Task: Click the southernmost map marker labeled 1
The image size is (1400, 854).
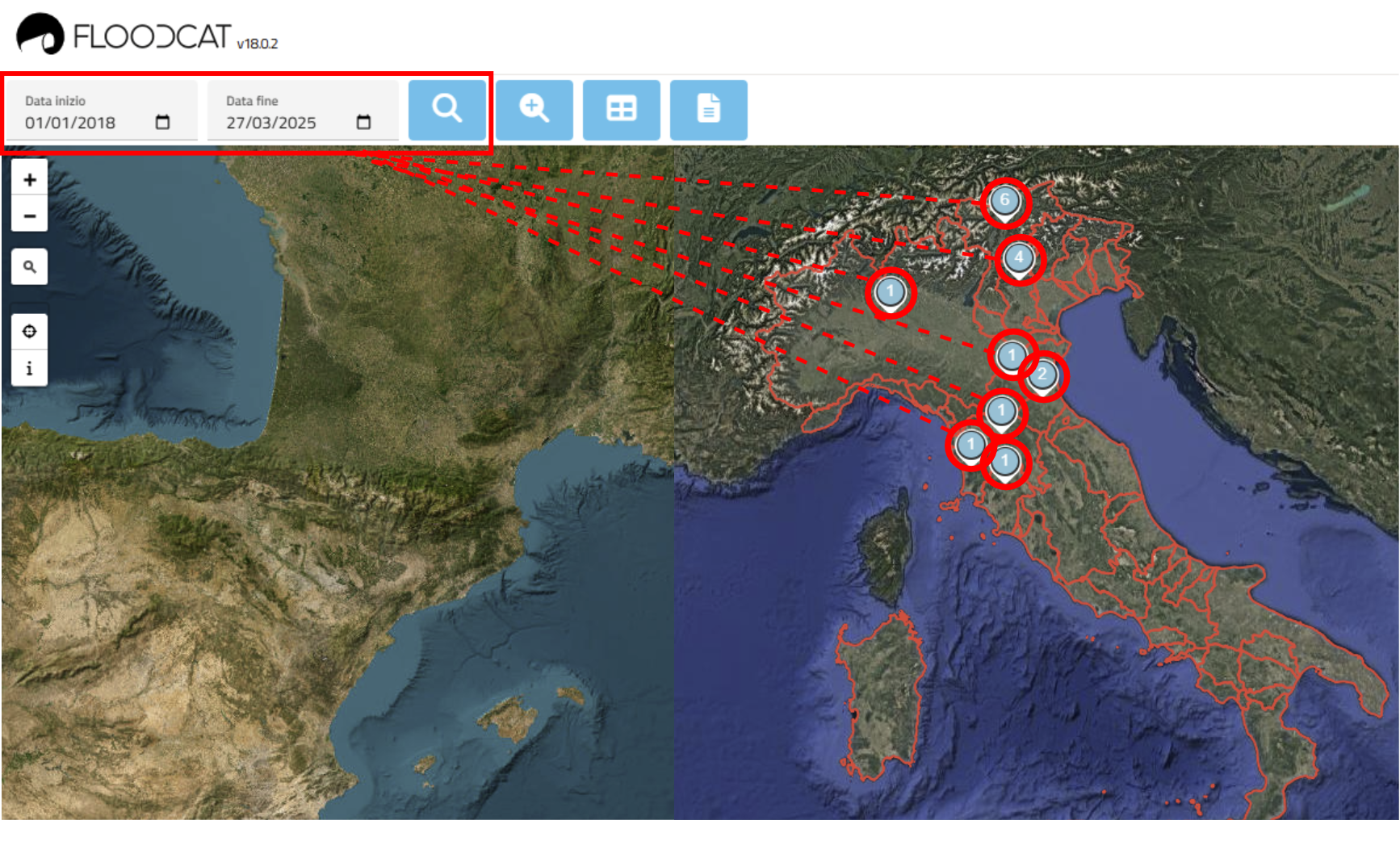Action: (x=1005, y=462)
